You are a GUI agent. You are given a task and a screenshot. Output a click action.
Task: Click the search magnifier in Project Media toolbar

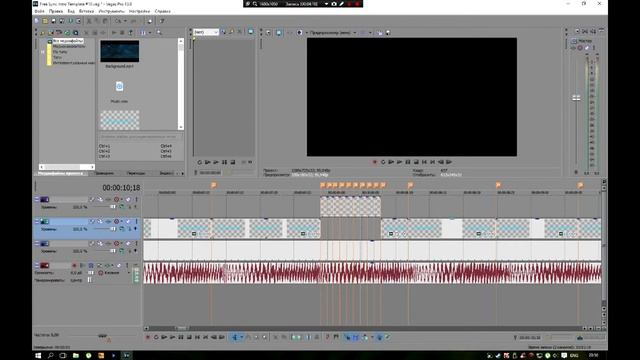tap(159, 32)
